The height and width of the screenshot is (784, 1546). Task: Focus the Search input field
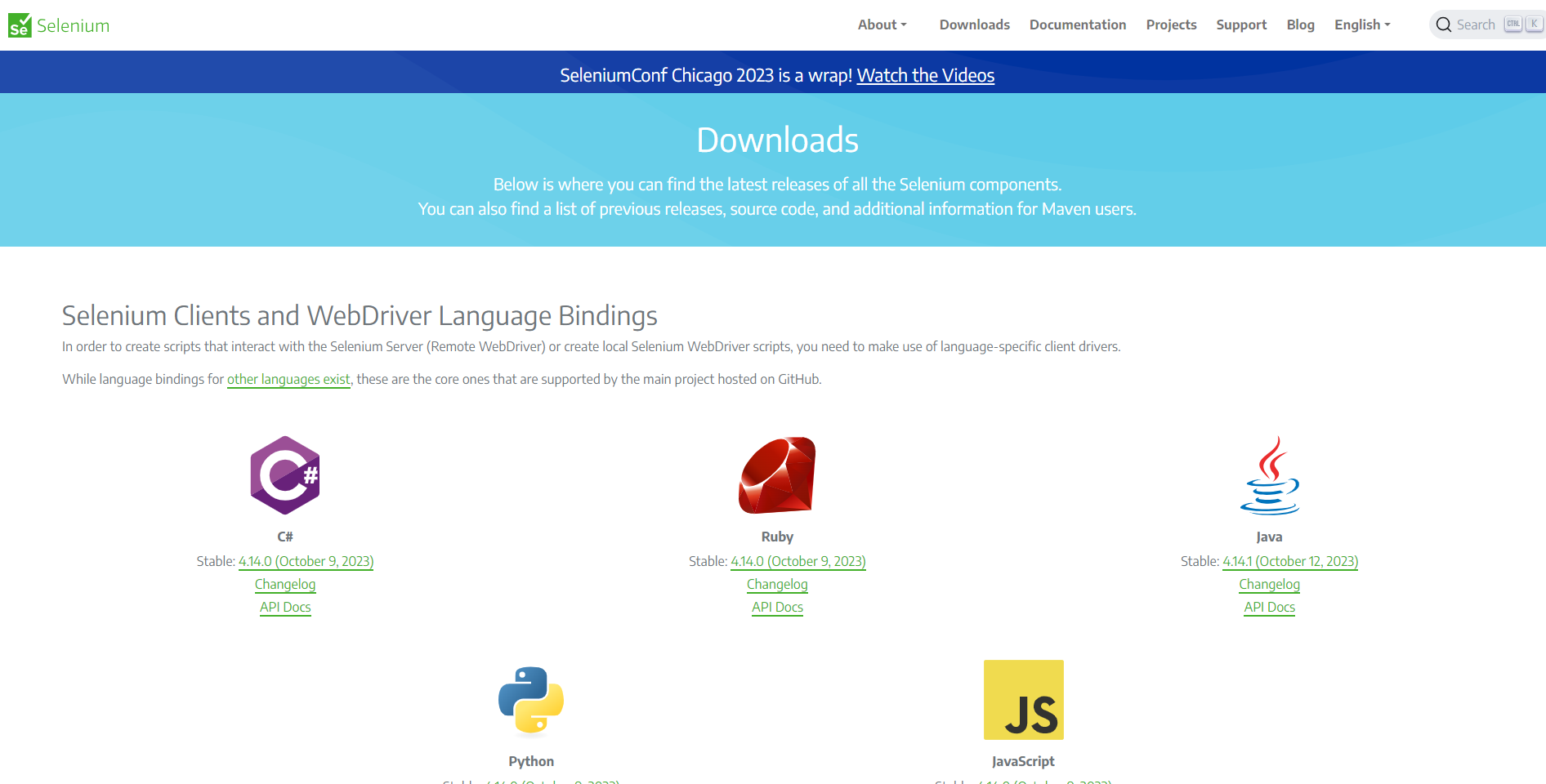click(1487, 24)
